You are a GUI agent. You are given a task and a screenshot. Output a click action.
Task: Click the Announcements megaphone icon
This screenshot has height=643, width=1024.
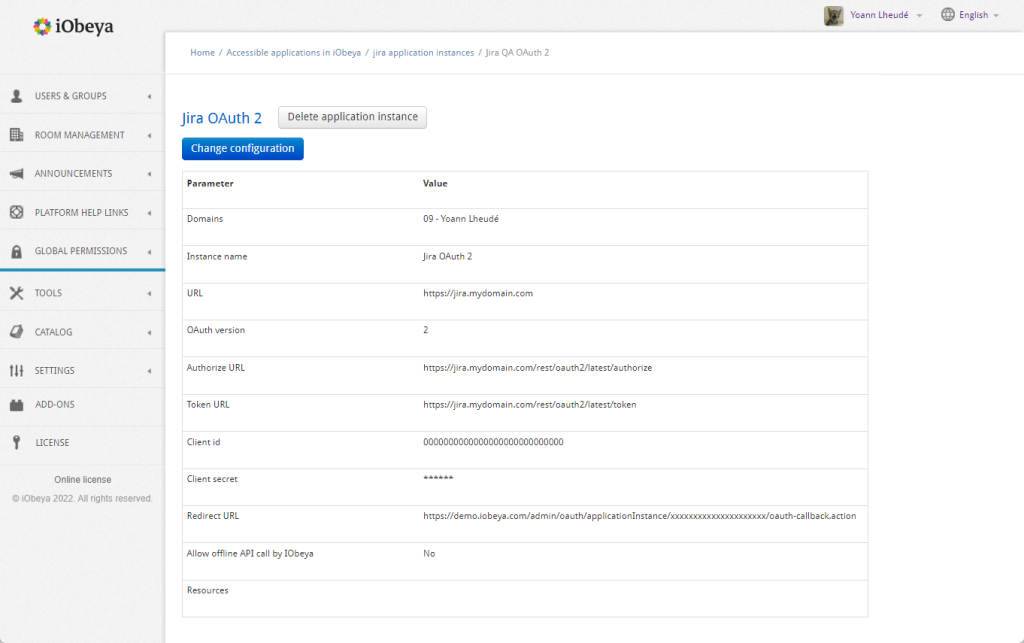[x=16, y=173]
